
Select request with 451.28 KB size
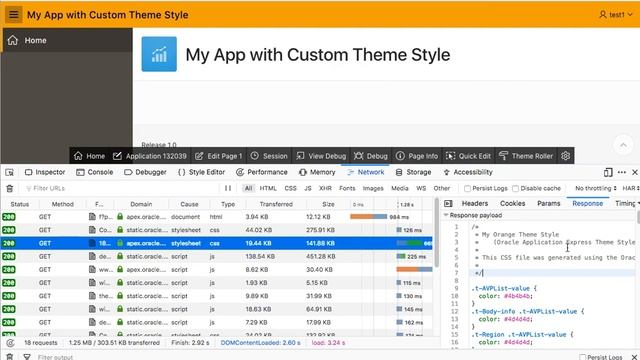pos(216,256)
